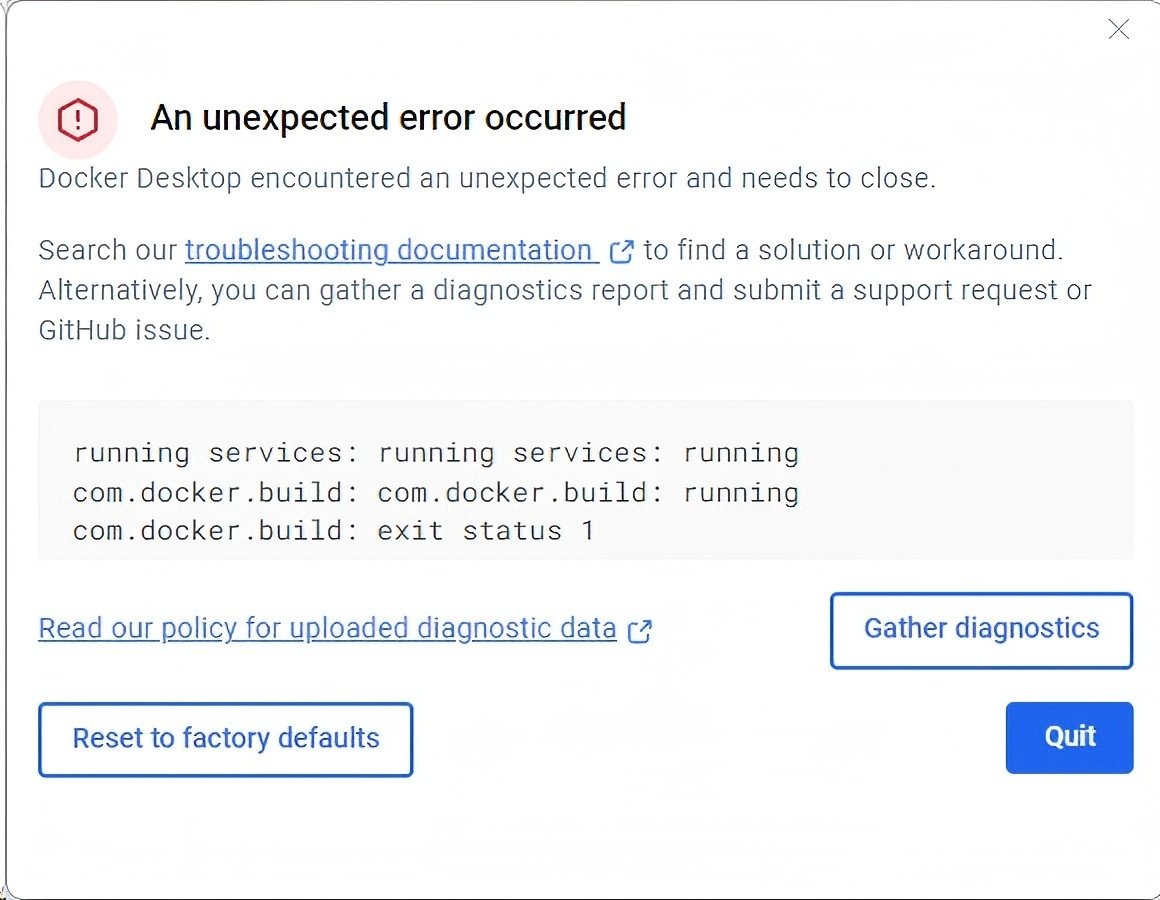Click "Docker Desktop encountered an unexpected error" sentence

click(486, 179)
